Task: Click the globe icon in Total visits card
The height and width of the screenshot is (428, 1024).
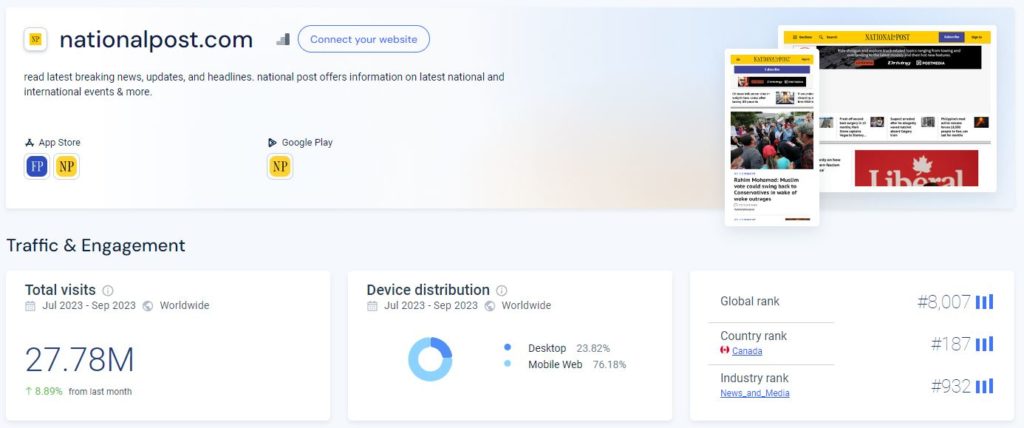Action: point(148,306)
